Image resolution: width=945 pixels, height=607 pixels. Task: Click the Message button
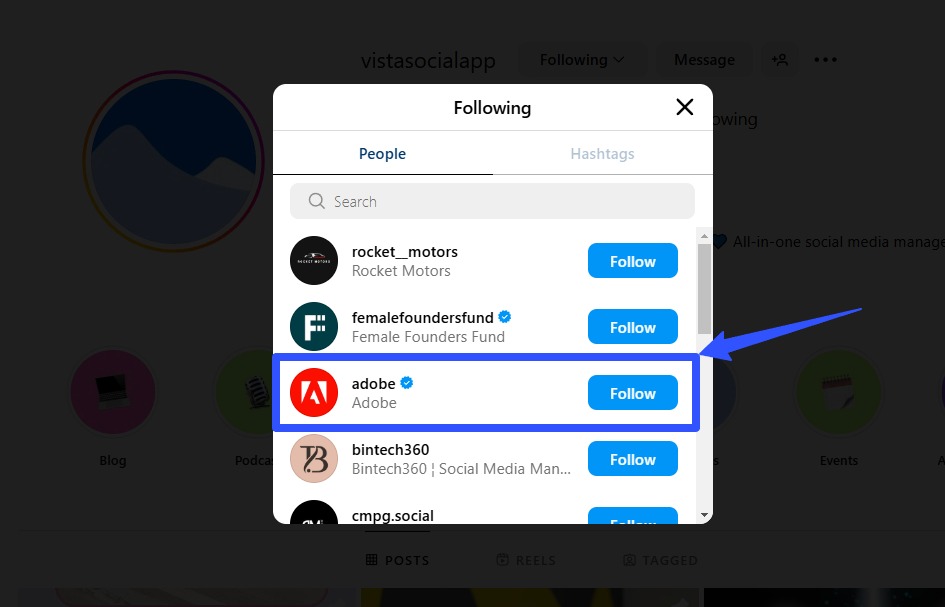[704, 59]
